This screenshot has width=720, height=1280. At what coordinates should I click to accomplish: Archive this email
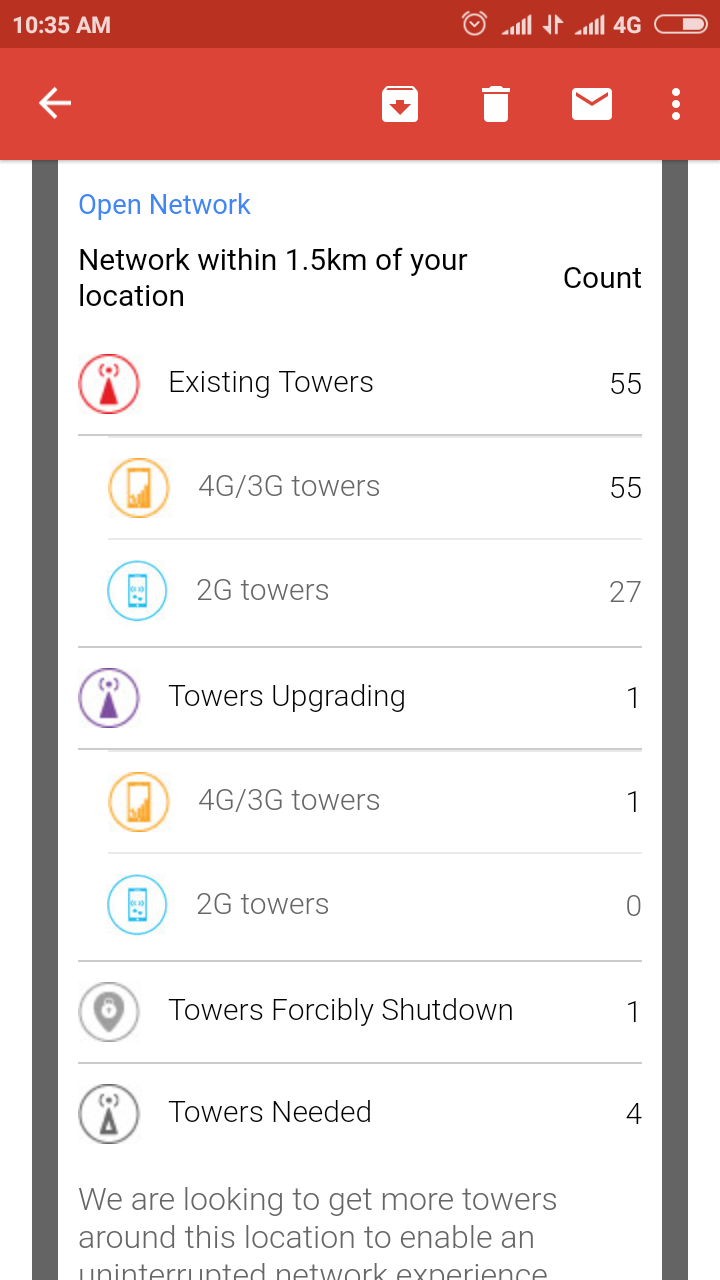[399, 104]
